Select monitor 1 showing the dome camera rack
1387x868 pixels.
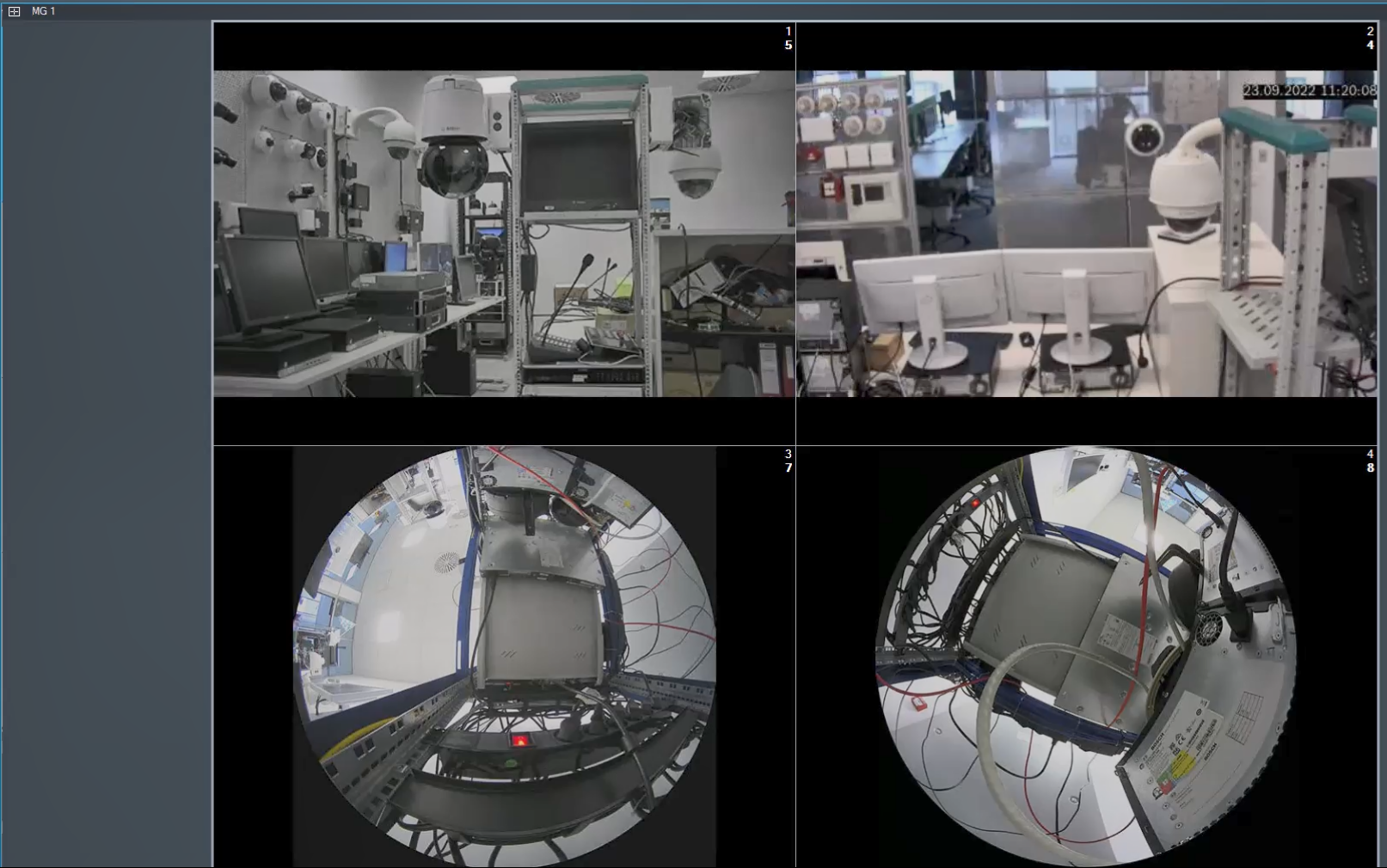[x=504, y=233]
